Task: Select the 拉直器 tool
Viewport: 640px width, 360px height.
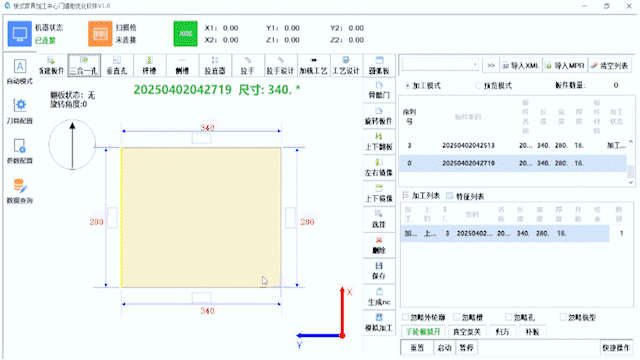Action: pyautogui.click(x=215, y=65)
